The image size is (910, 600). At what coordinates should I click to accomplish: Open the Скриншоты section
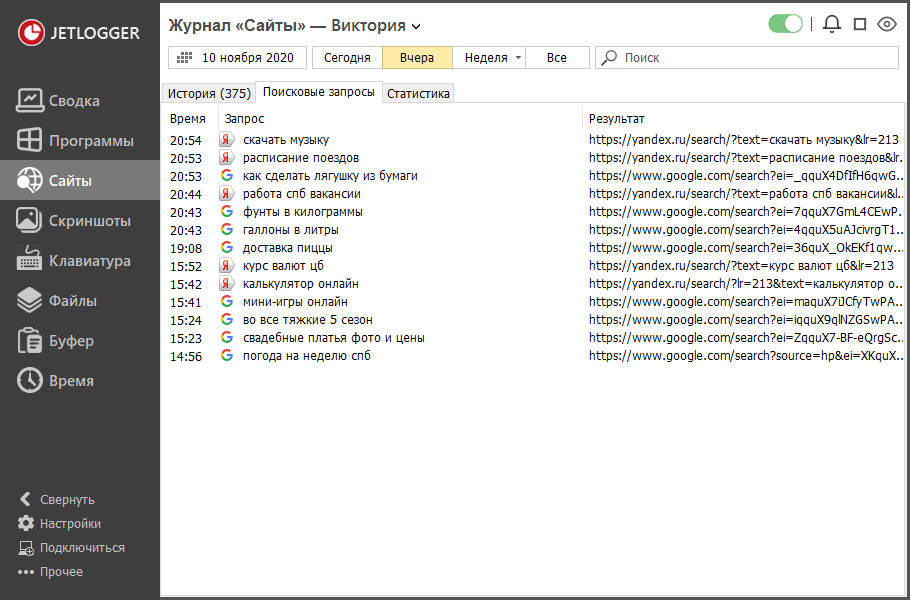pyautogui.click(x=89, y=221)
